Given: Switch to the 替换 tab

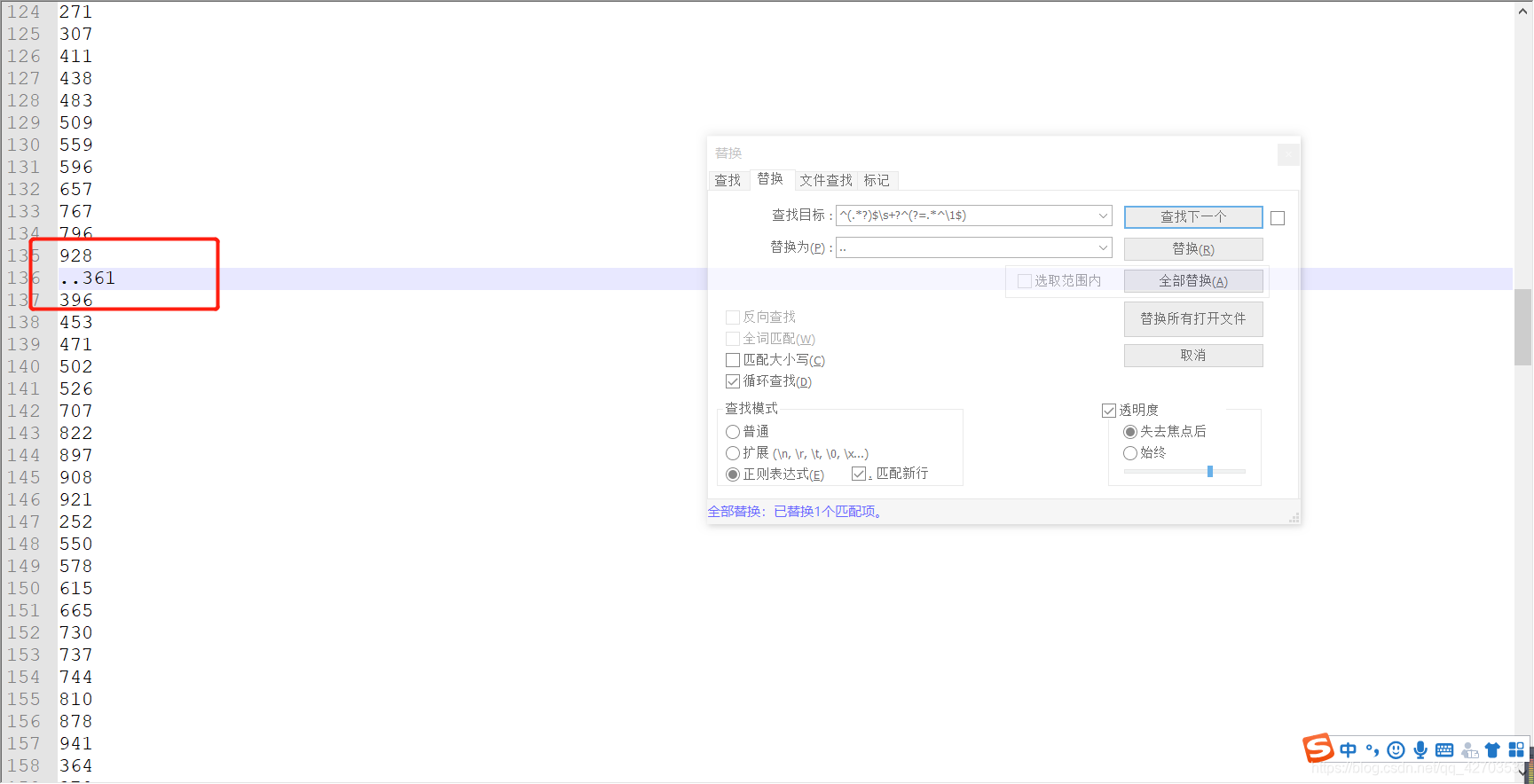Looking at the screenshot, I should [770, 179].
